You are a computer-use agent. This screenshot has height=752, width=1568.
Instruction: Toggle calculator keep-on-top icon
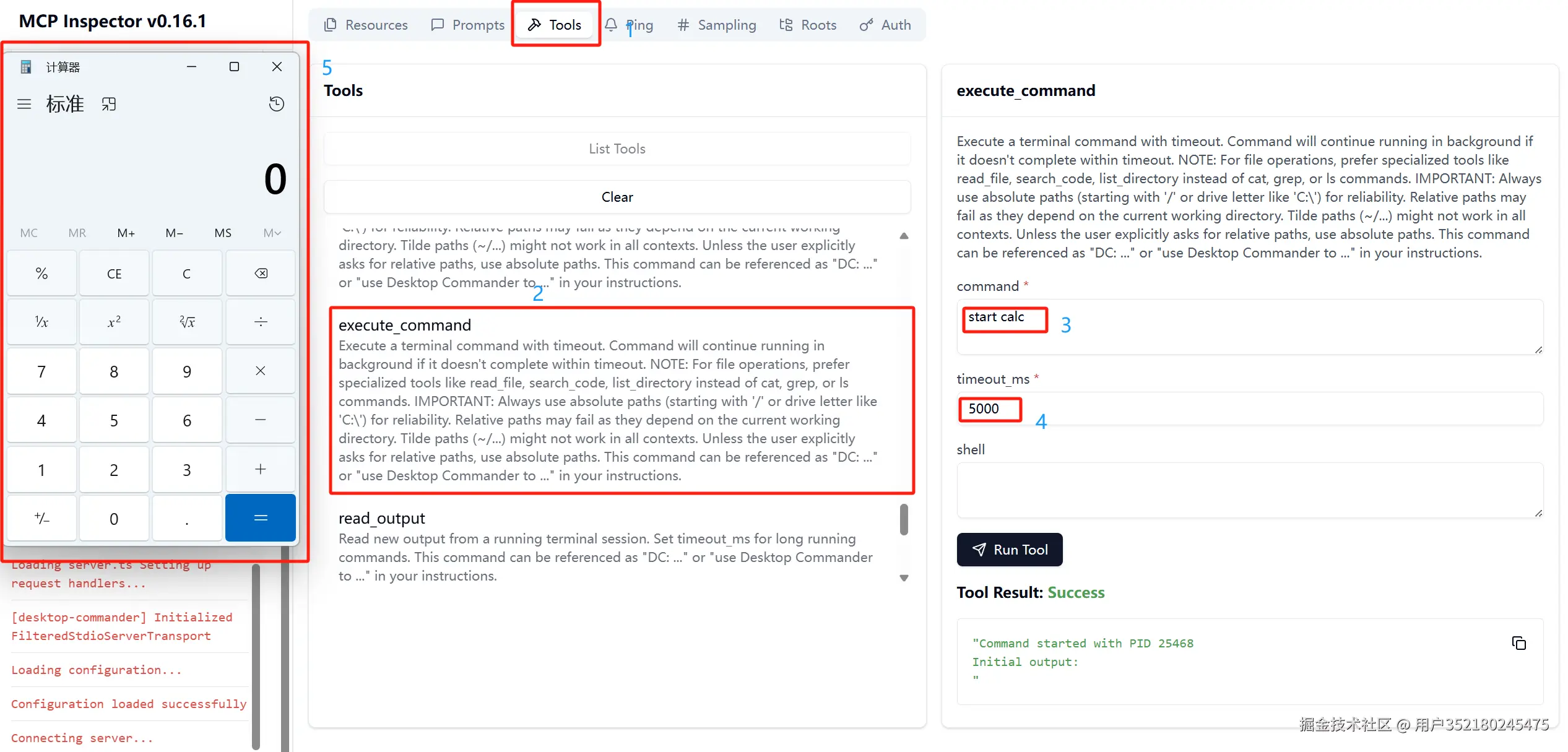point(109,104)
